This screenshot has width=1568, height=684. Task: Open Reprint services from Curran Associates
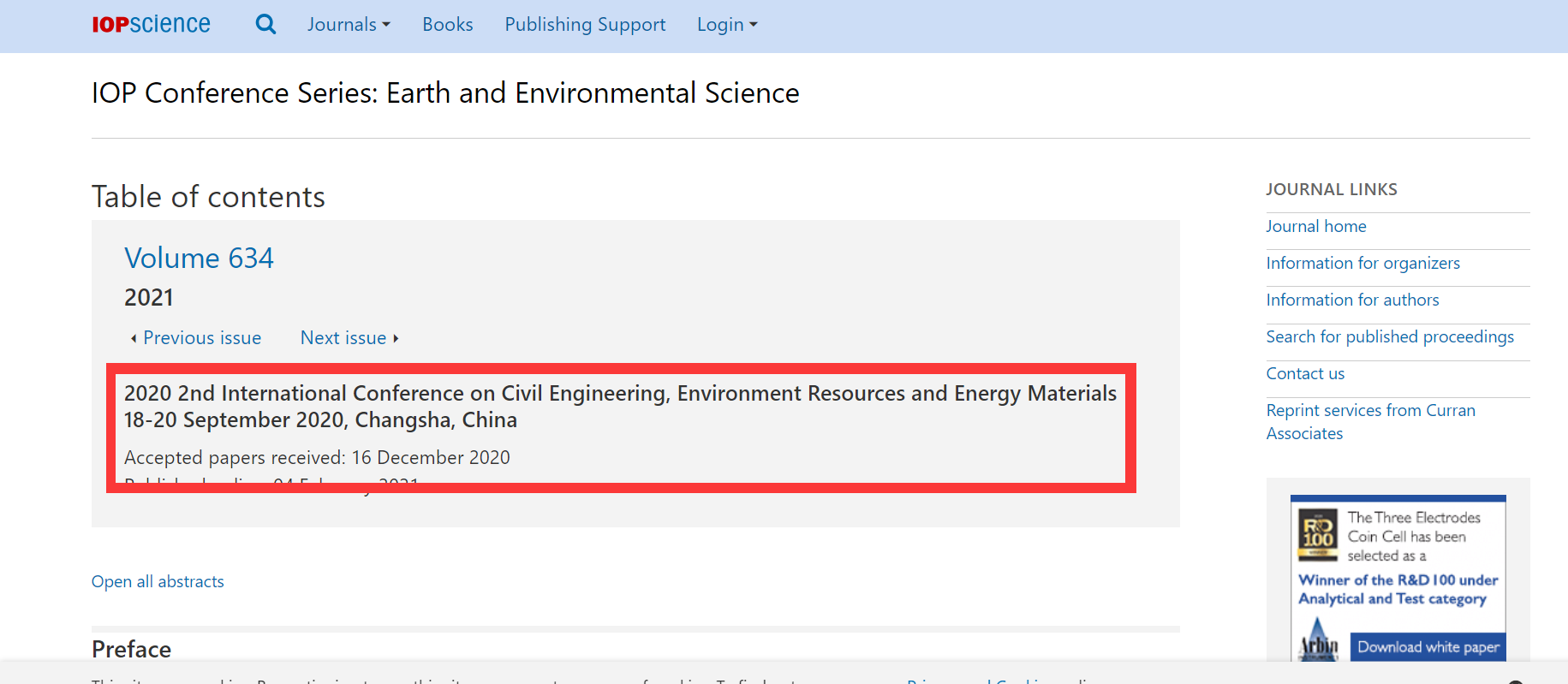point(1371,421)
